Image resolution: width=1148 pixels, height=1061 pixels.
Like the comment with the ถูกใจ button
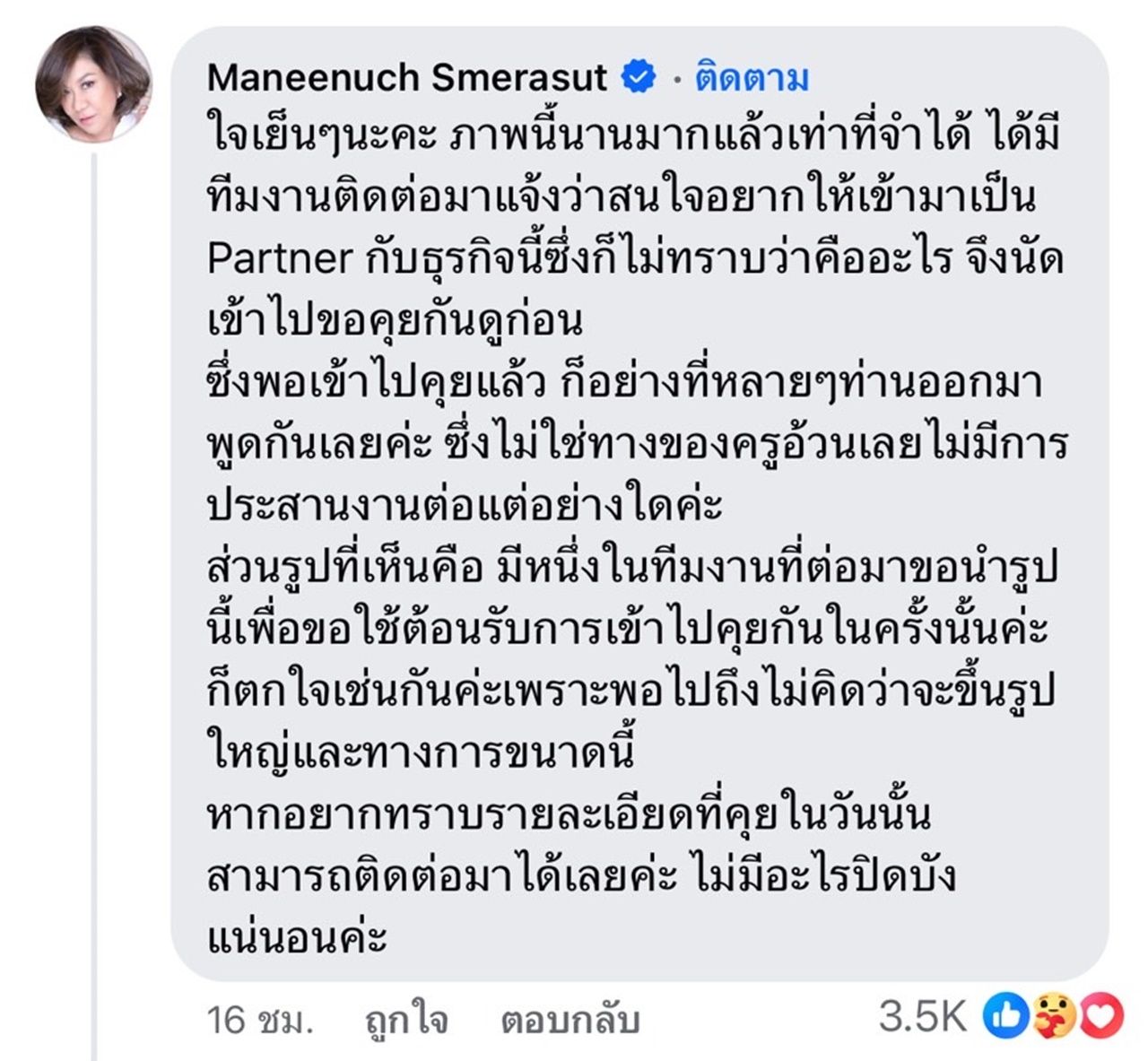[406, 1020]
